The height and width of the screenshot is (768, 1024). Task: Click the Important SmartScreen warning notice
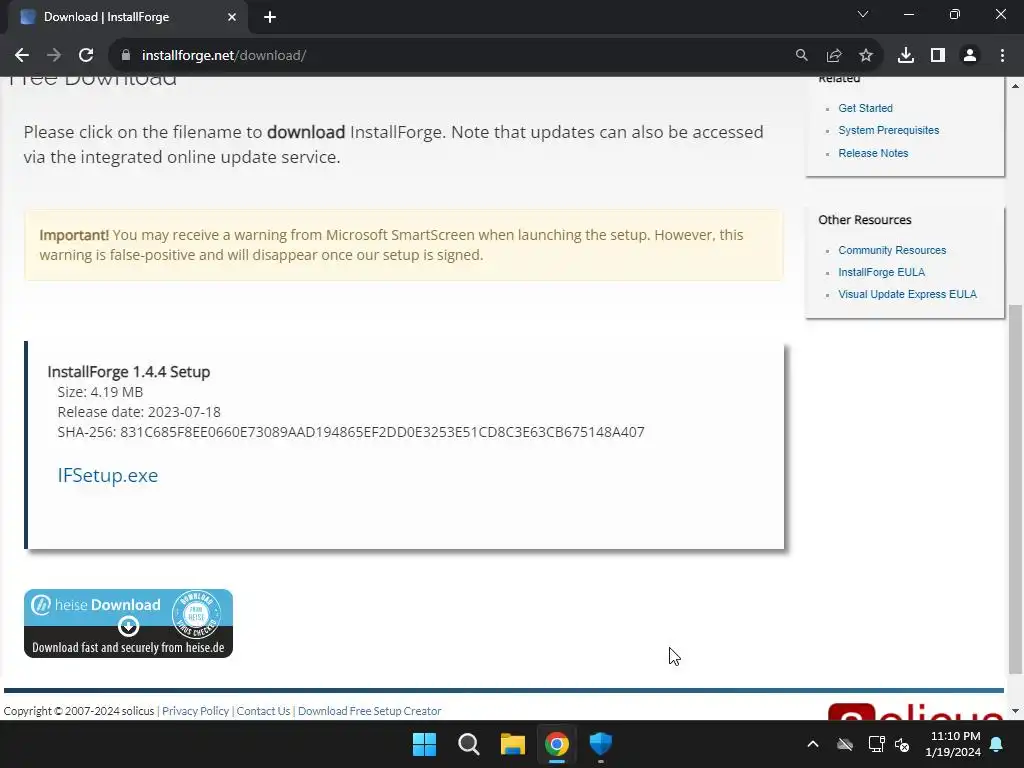point(404,245)
